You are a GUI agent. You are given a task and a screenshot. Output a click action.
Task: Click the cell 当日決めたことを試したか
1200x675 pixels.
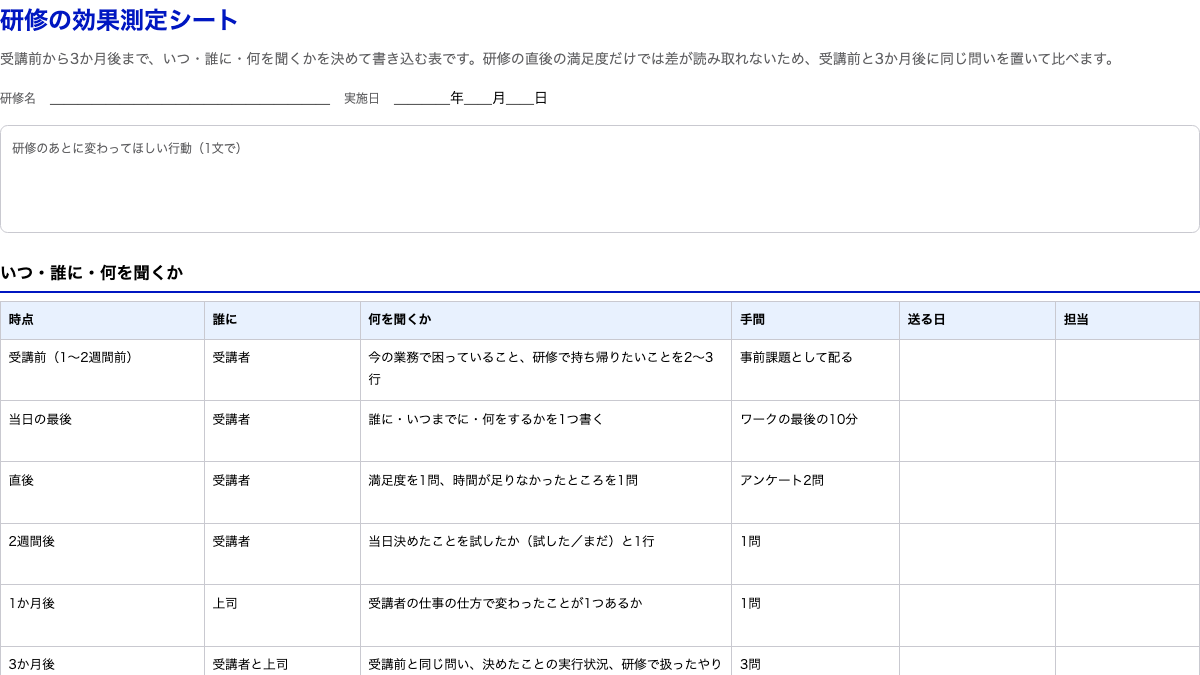click(546, 554)
